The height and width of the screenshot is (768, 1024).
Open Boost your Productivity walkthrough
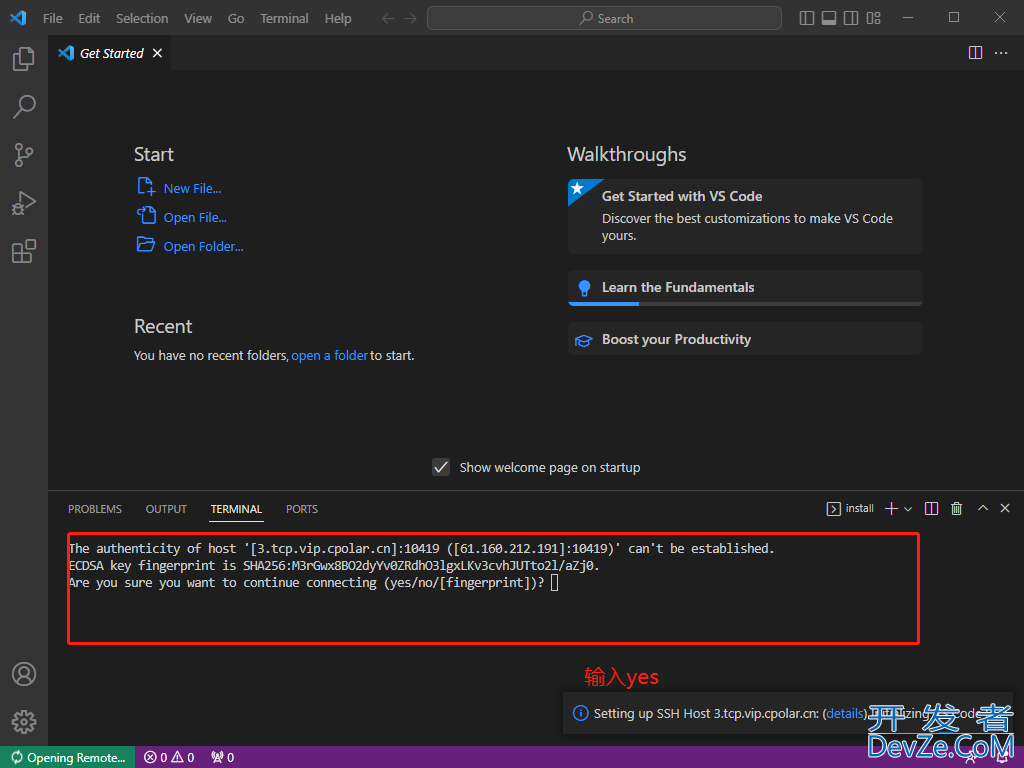(745, 339)
